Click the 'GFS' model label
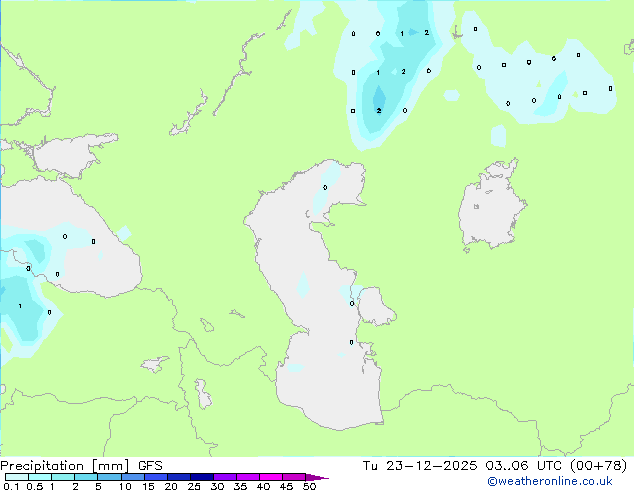This screenshot has height=490, width=634. (150, 466)
